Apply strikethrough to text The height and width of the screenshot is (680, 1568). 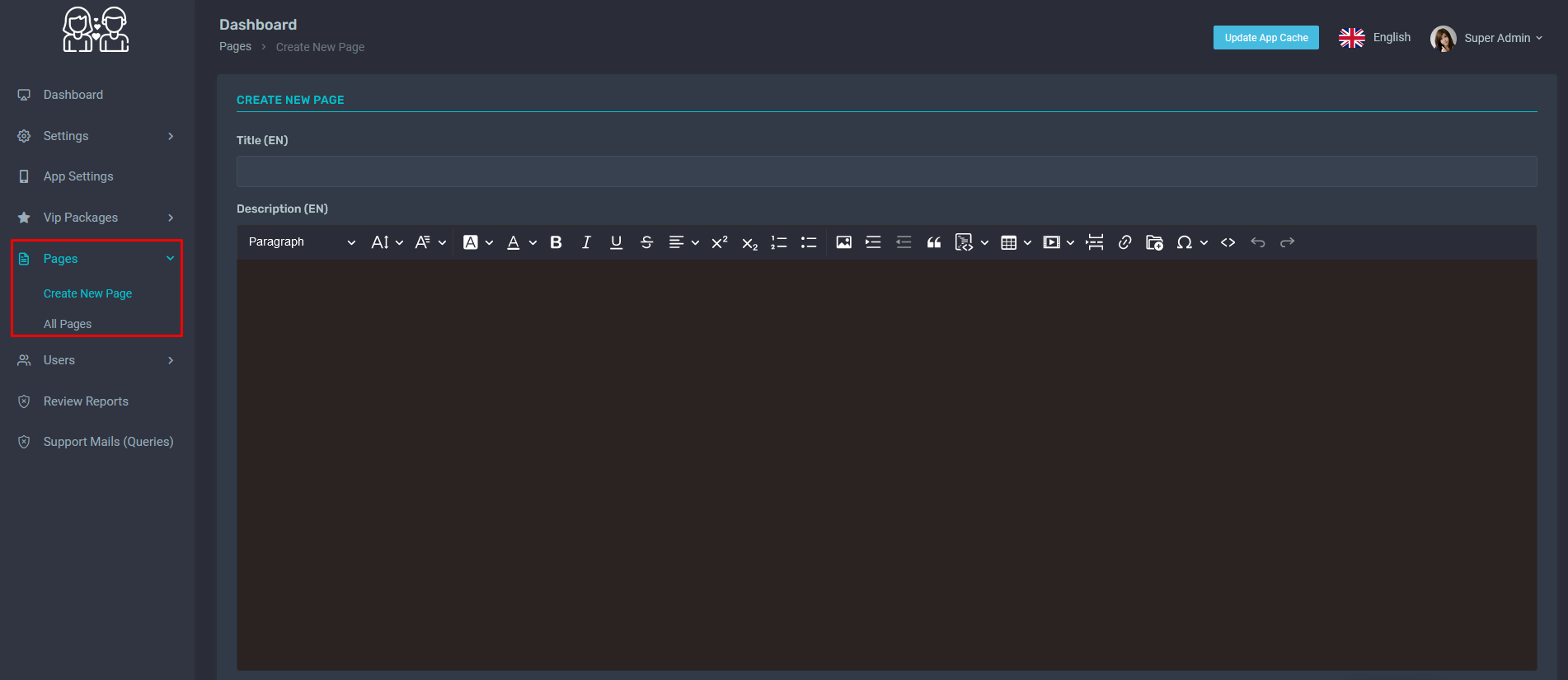click(646, 242)
